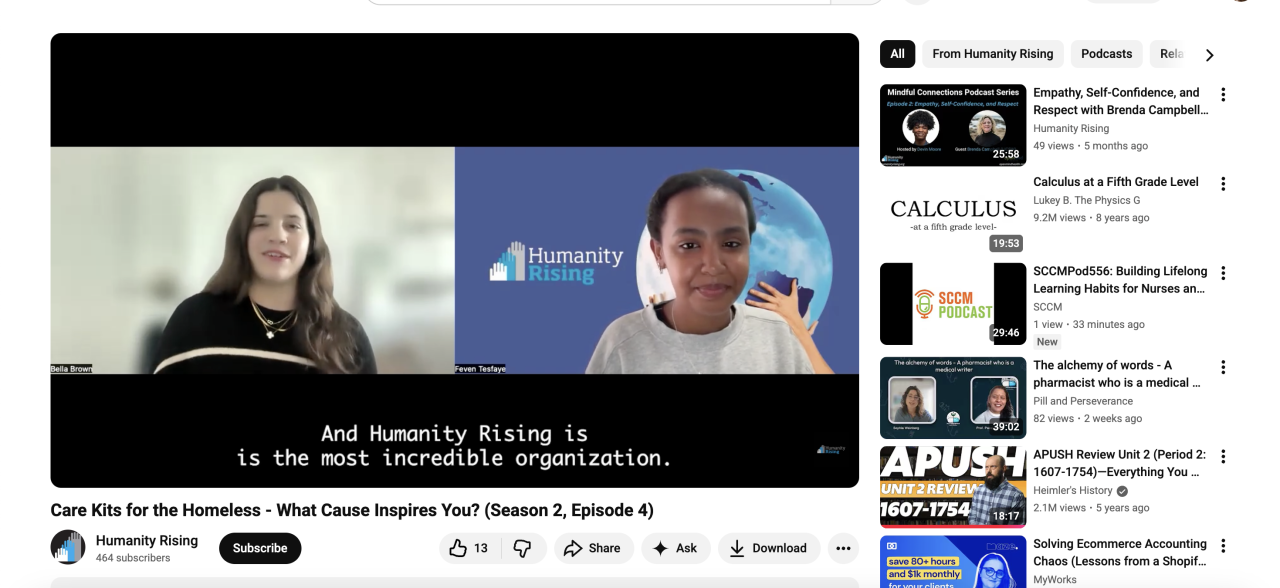Screen dimensions: 1280x588
Task: Open SCCM Podcast video thumbnail
Action: [953, 304]
